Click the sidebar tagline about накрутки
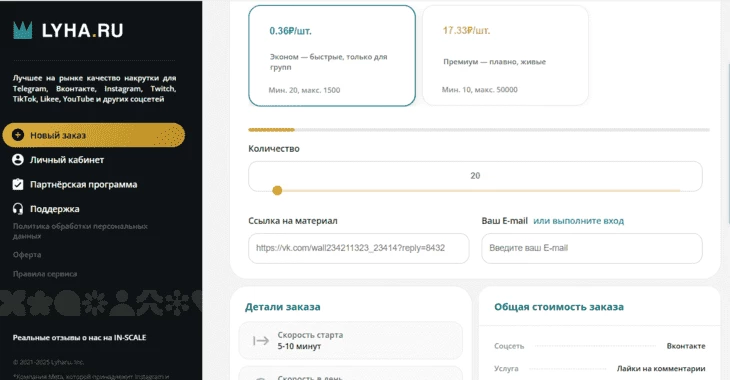Screen dimensions: 730x380 pos(94,88)
